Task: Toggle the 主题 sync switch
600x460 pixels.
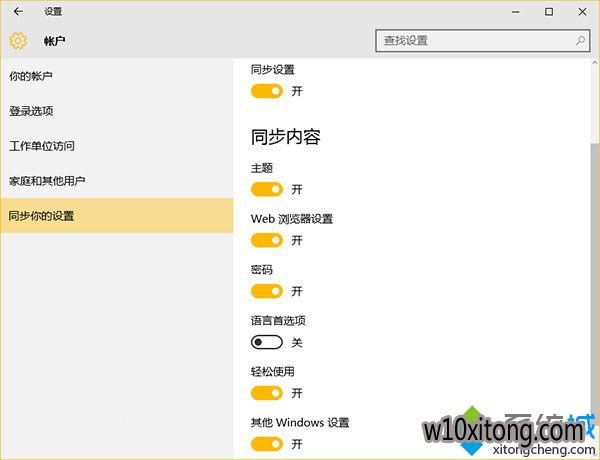Action: (x=267, y=189)
